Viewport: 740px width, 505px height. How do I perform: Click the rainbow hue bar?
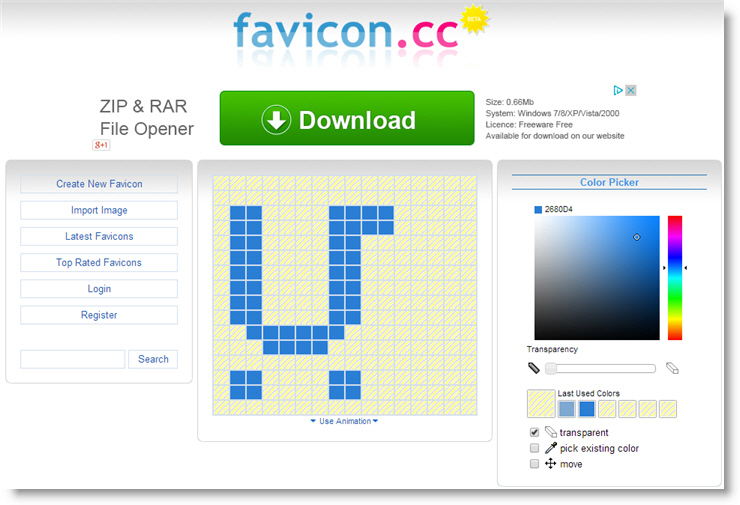(x=675, y=278)
